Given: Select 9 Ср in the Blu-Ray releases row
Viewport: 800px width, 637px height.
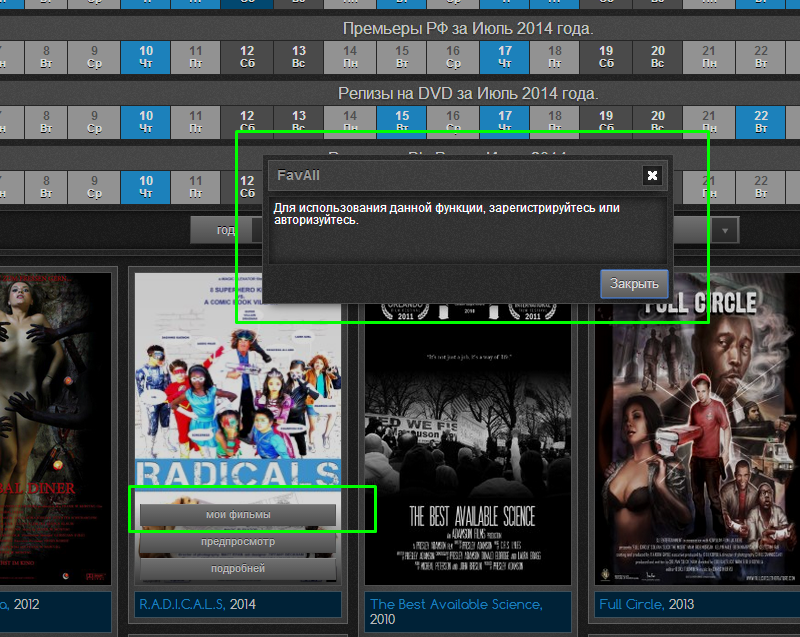Looking at the screenshot, I should coord(94,187).
